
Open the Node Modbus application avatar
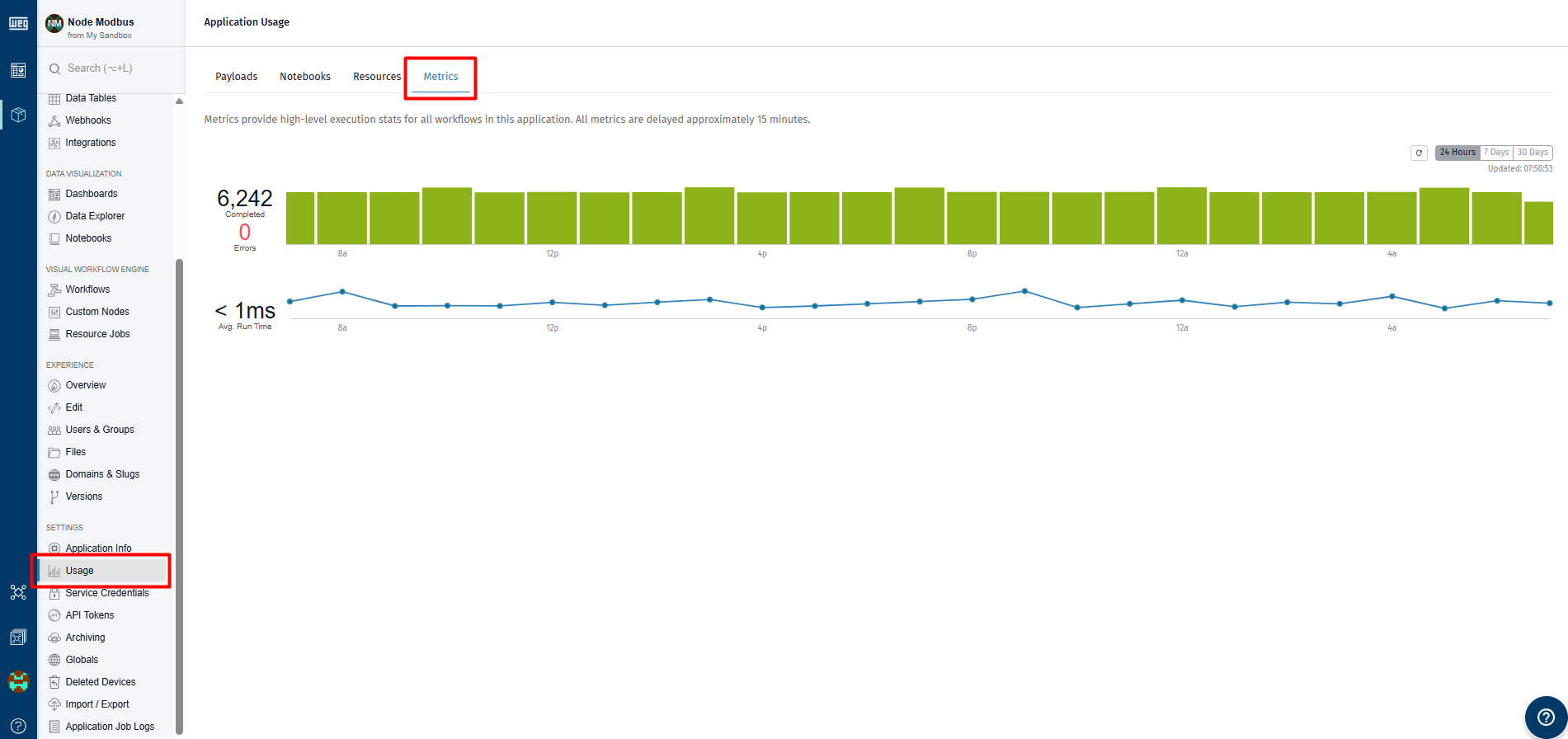[x=54, y=24]
